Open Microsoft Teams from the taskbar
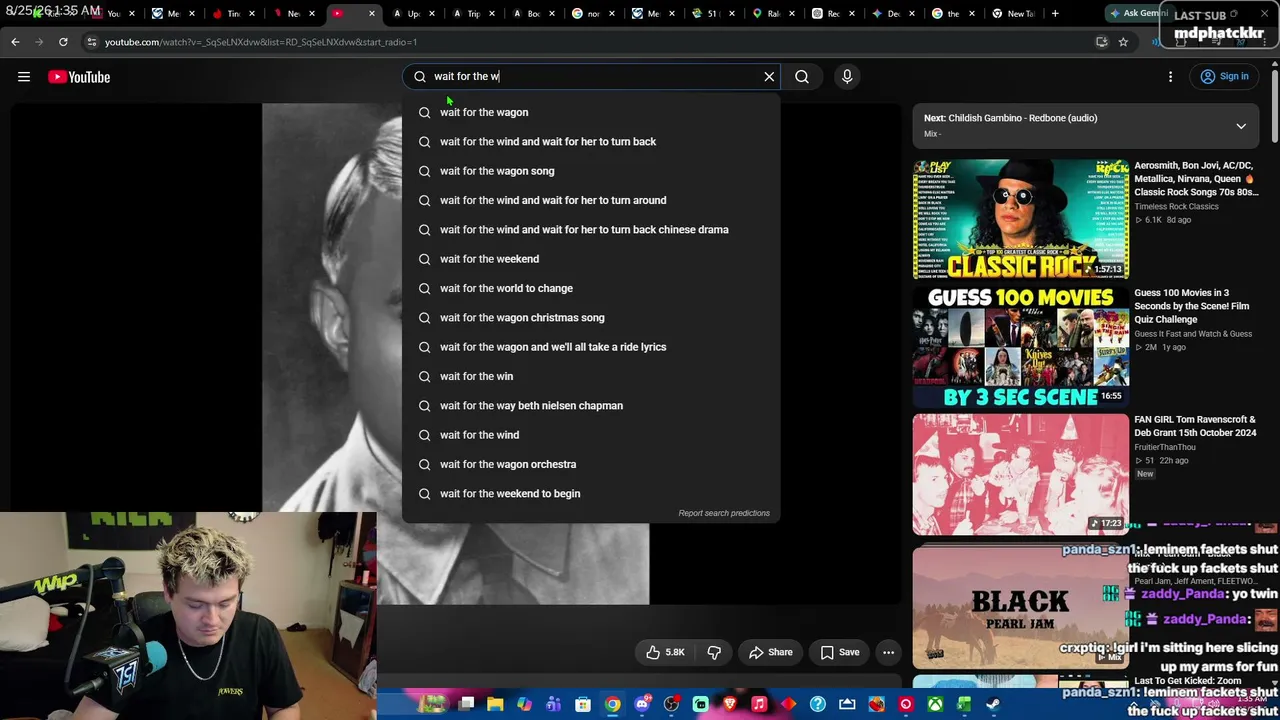This screenshot has width=1280, height=720. coord(554,704)
